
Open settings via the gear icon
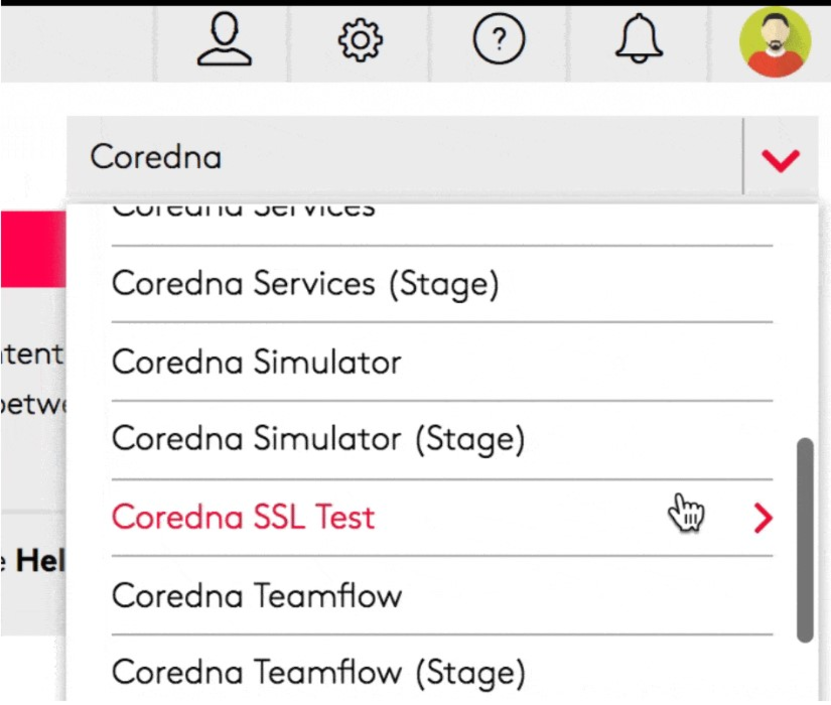click(360, 40)
